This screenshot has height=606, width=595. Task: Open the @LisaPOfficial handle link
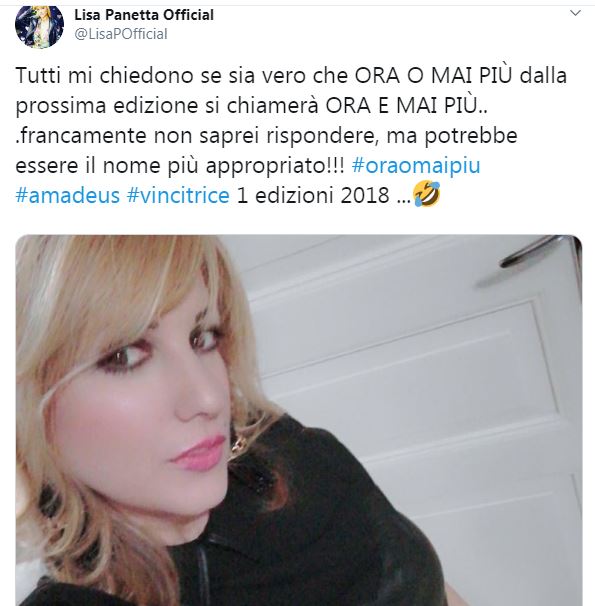pos(121,34)
